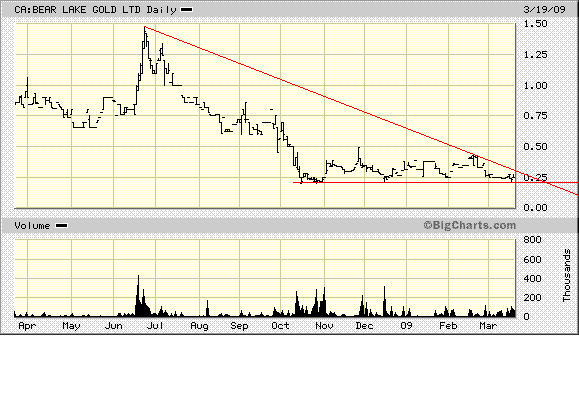
Task: Select the 0.50 price axis label
Action: coord(535,147)
